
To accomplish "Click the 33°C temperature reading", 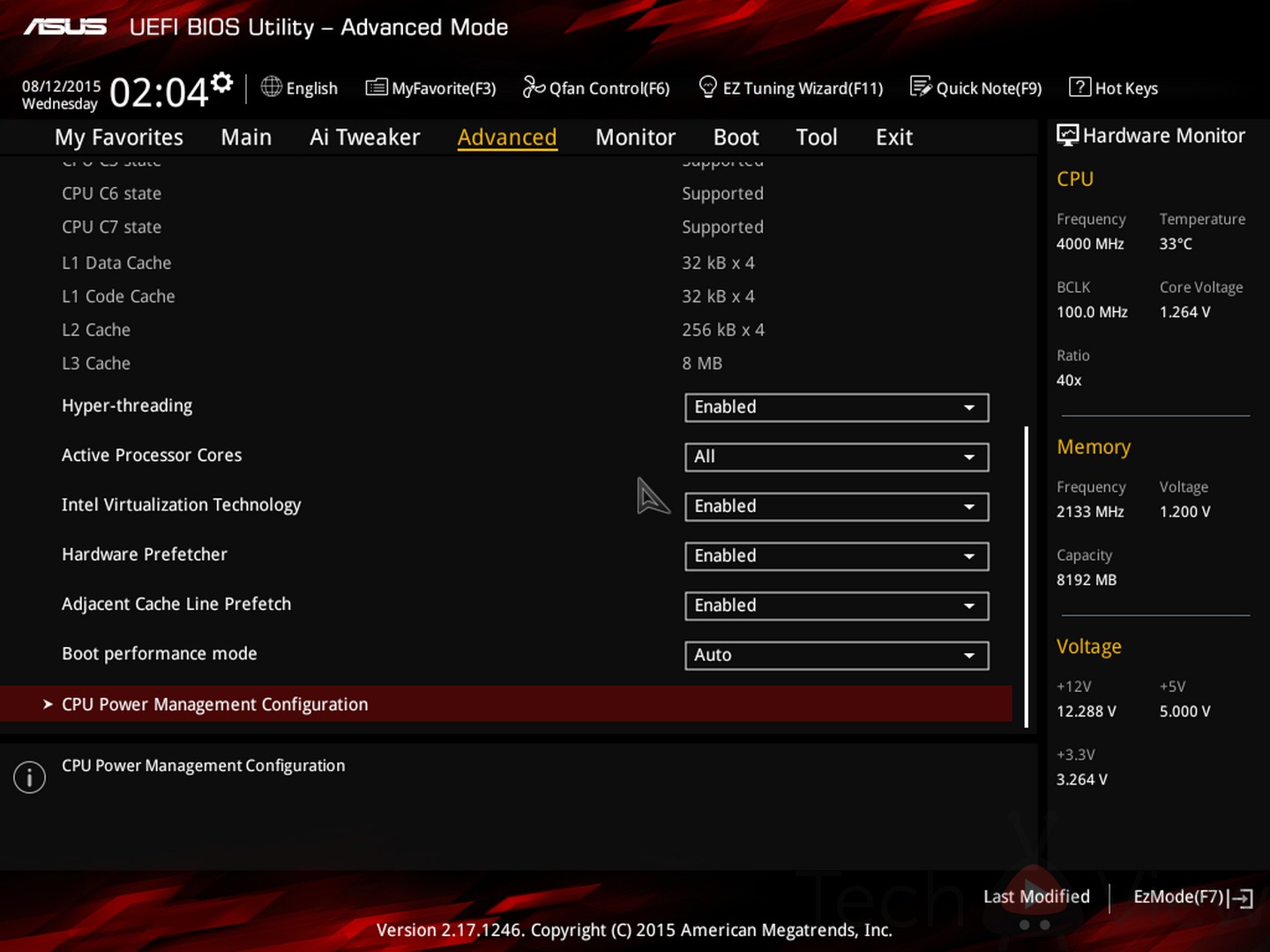I will click(x=1176, y=244).
